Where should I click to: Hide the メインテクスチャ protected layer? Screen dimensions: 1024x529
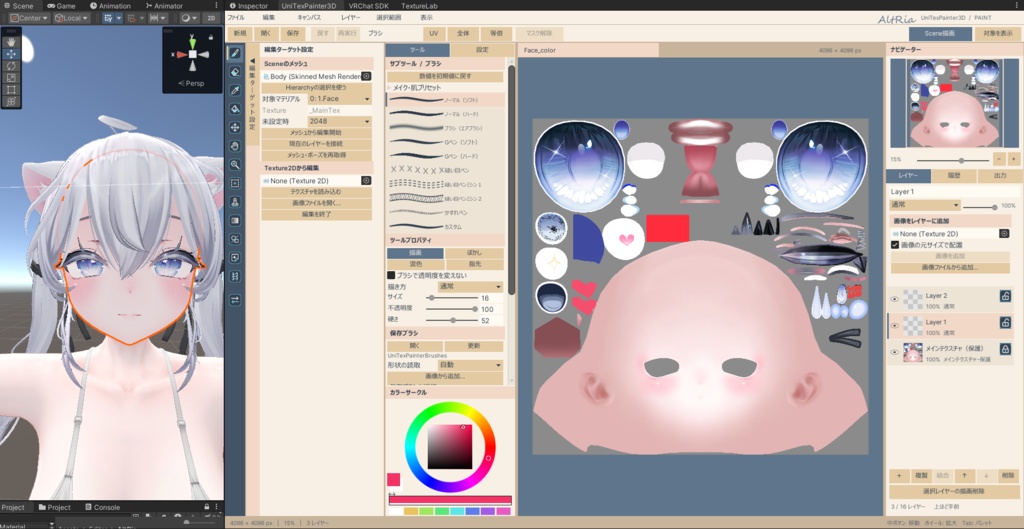895,353
